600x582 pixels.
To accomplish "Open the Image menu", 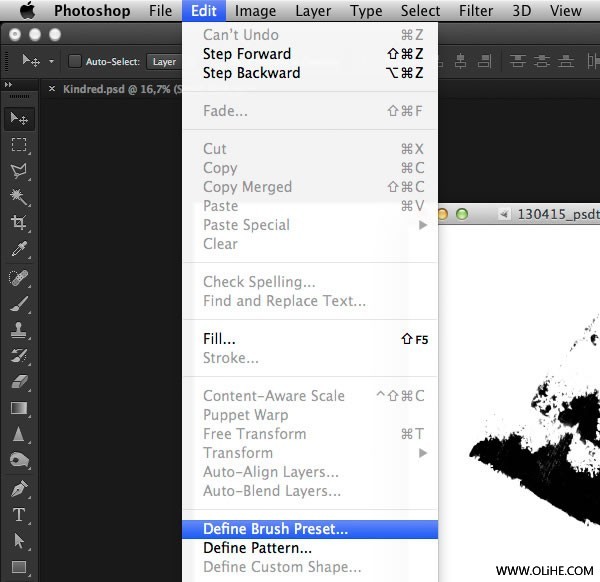I will point(255,11).
